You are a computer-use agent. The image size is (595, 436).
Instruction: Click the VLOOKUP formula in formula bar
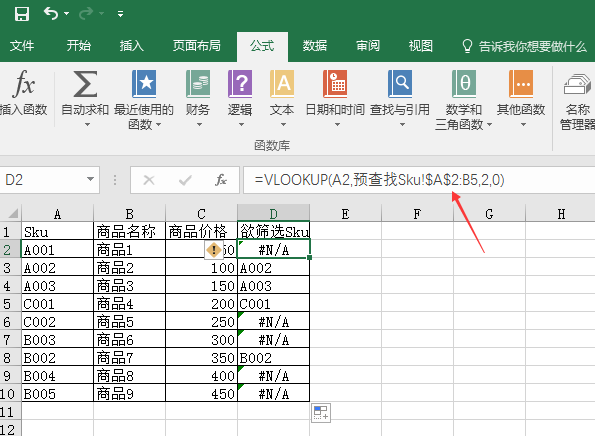[379, 180]
